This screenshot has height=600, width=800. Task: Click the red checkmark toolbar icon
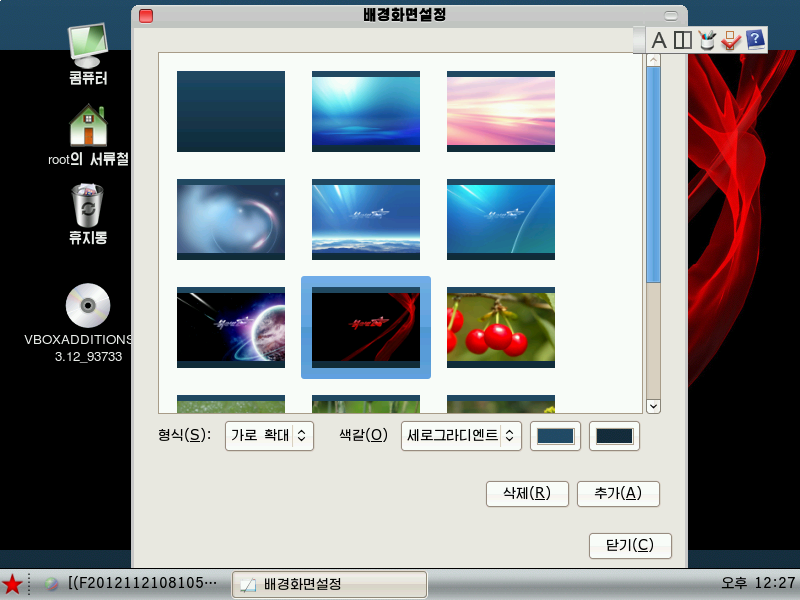point(731,40)
